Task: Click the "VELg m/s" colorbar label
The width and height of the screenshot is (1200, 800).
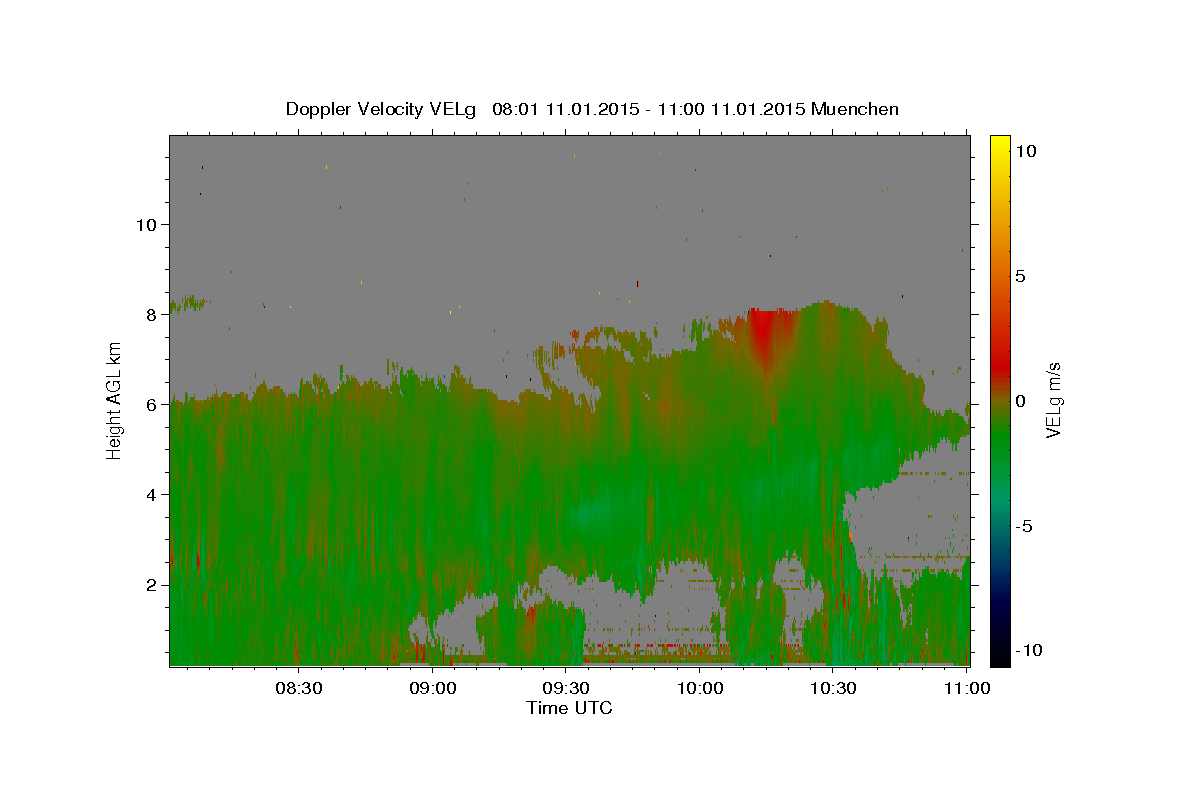Action: 1054,399
